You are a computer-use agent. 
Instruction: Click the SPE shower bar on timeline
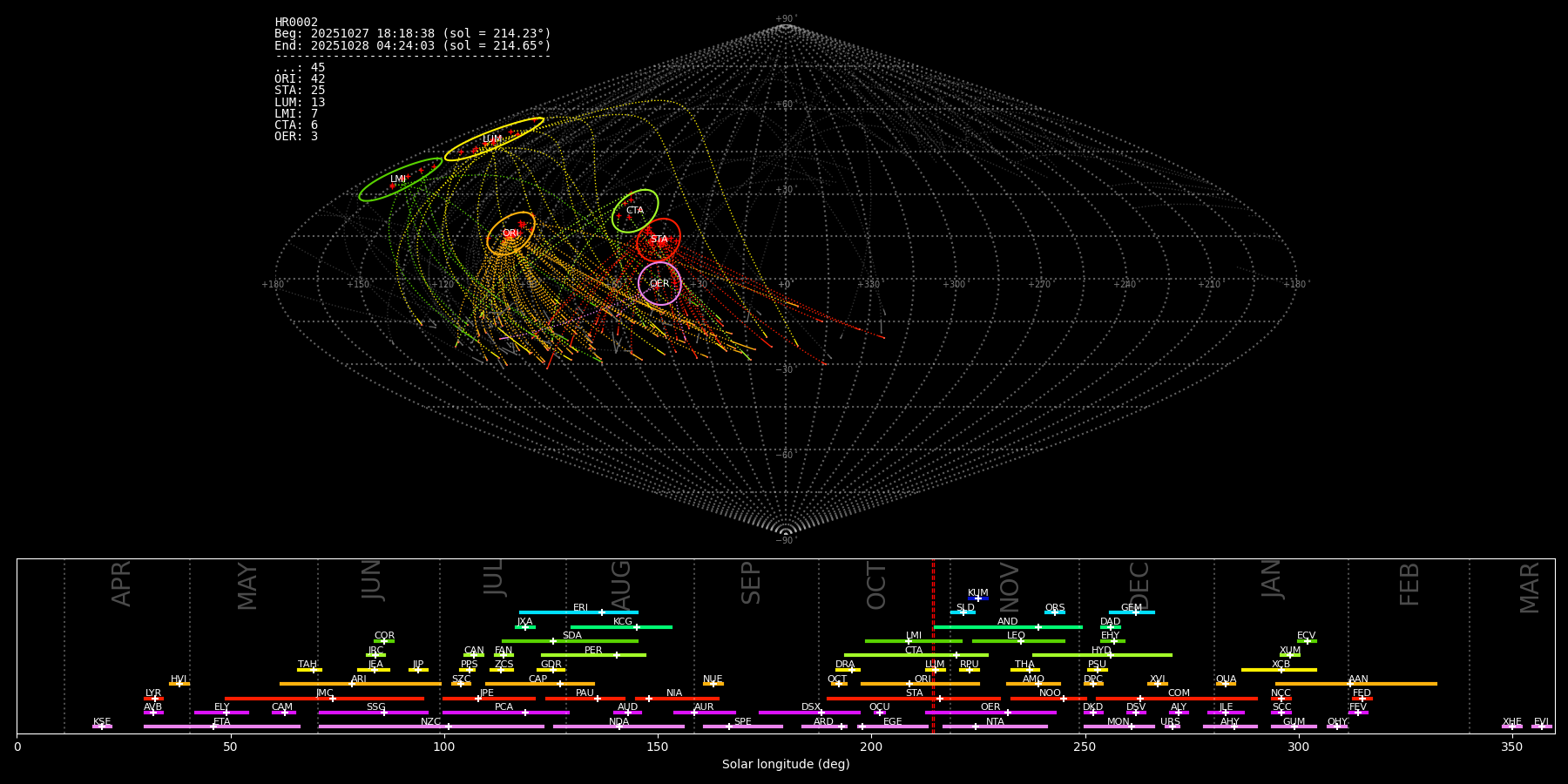(x=743, y=727)
